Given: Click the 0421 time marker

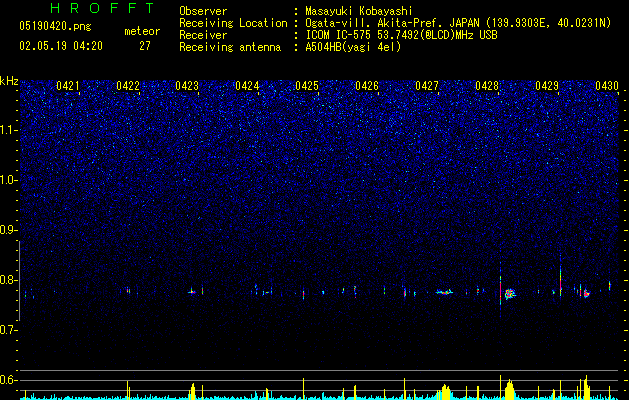Looking at the screenshot, I should (68, 86).
